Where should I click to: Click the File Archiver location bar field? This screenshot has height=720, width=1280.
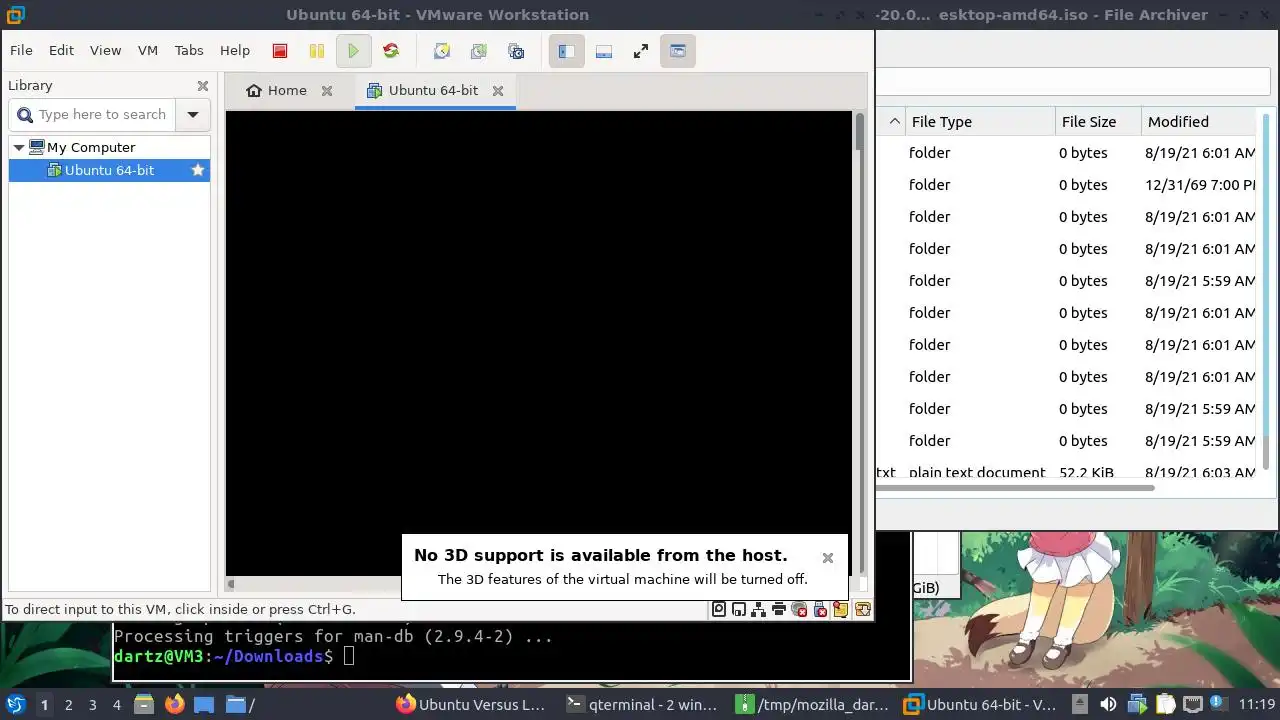(x=1073, y=82)
